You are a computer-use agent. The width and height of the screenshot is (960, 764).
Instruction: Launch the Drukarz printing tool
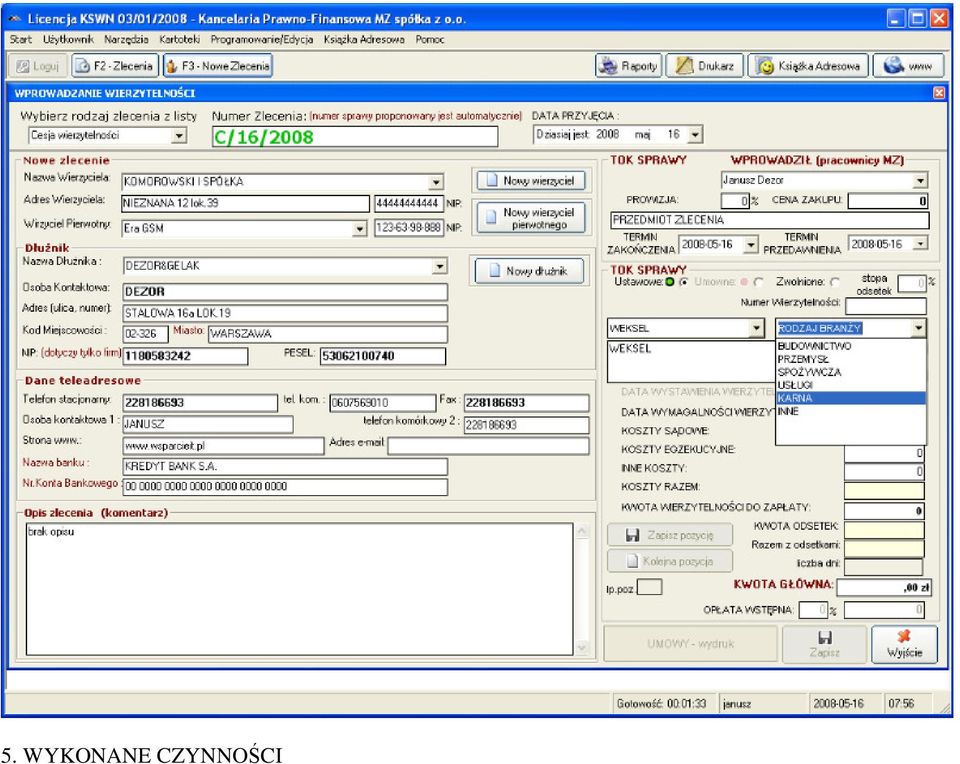[x=705, y=66]
